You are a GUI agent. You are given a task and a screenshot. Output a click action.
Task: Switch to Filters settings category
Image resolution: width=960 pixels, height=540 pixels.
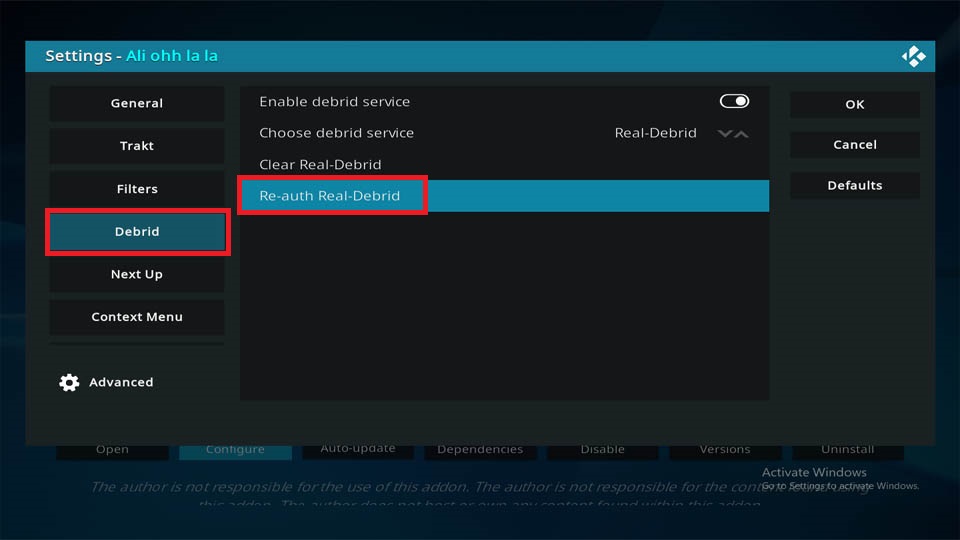pos(137,189)
